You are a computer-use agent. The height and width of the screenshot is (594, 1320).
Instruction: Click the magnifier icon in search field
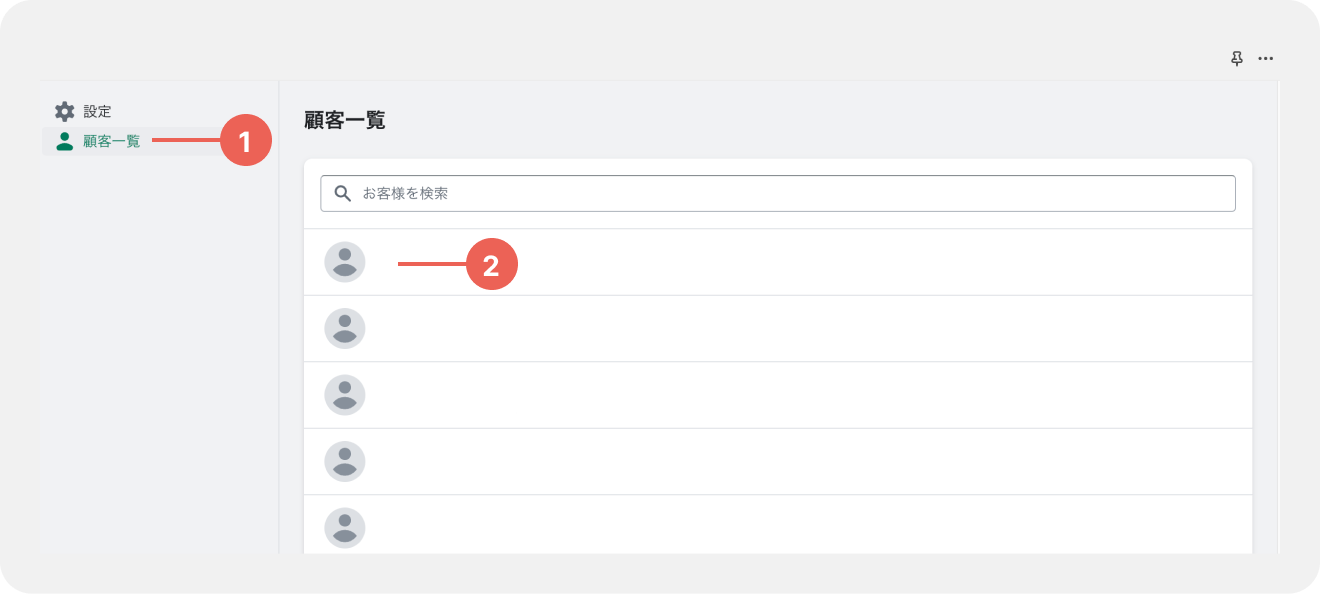(343, 193)
